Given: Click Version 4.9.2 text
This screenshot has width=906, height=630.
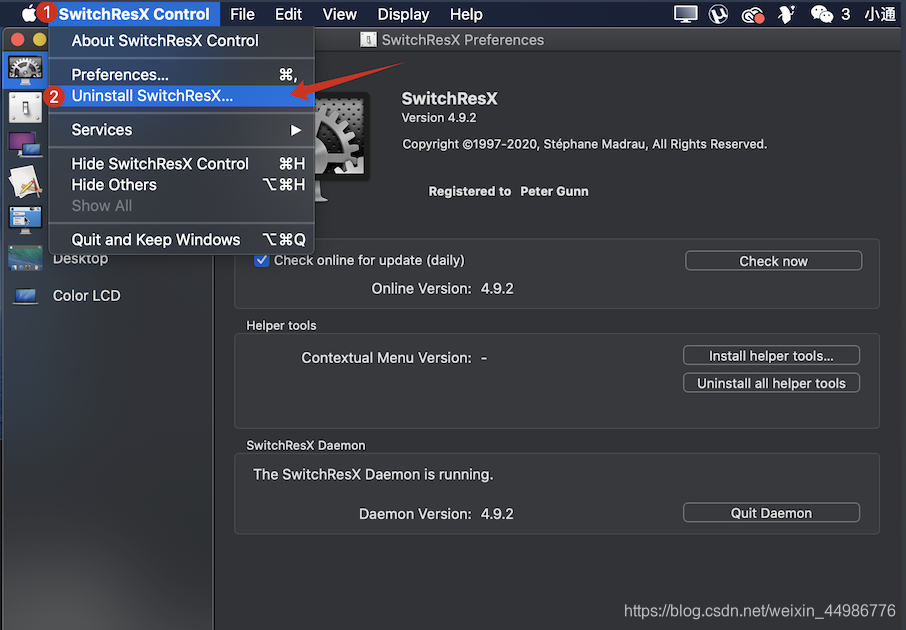Looking at the screenshot, I should [439, 118].
